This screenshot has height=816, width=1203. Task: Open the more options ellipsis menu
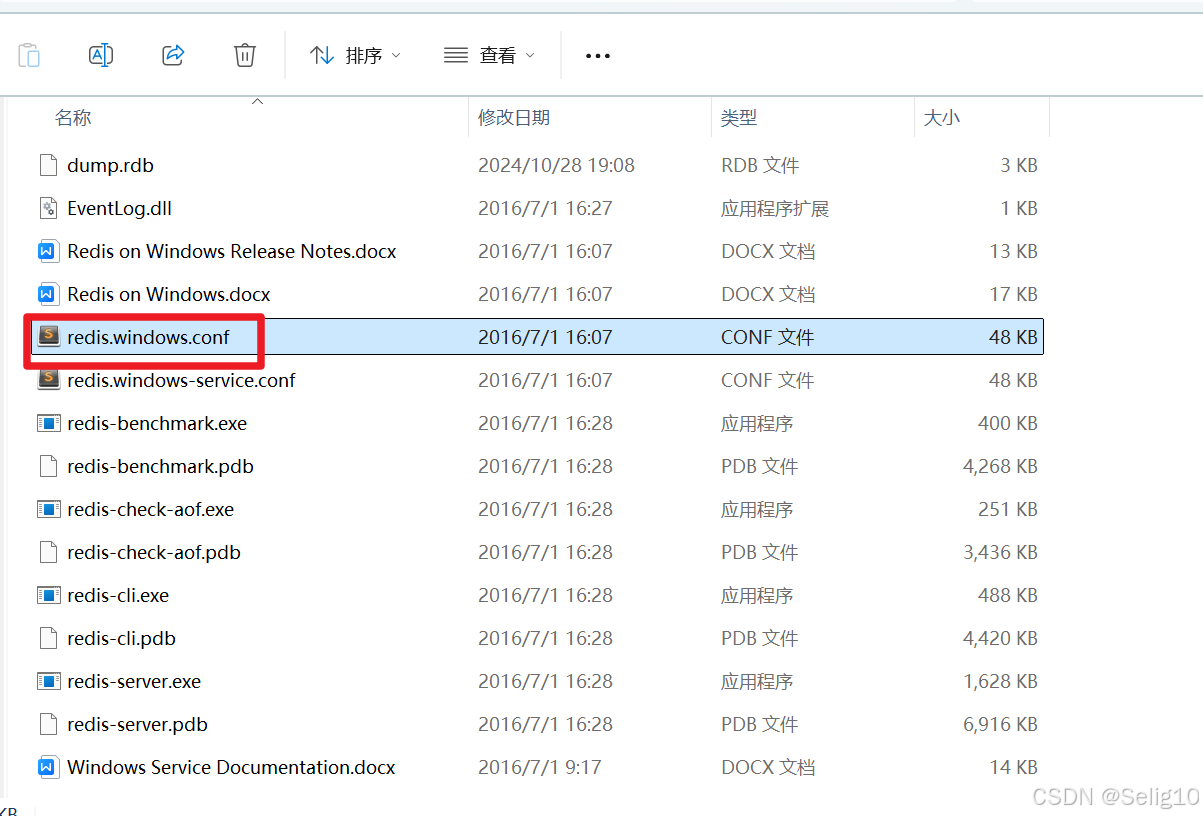[598, 56]
